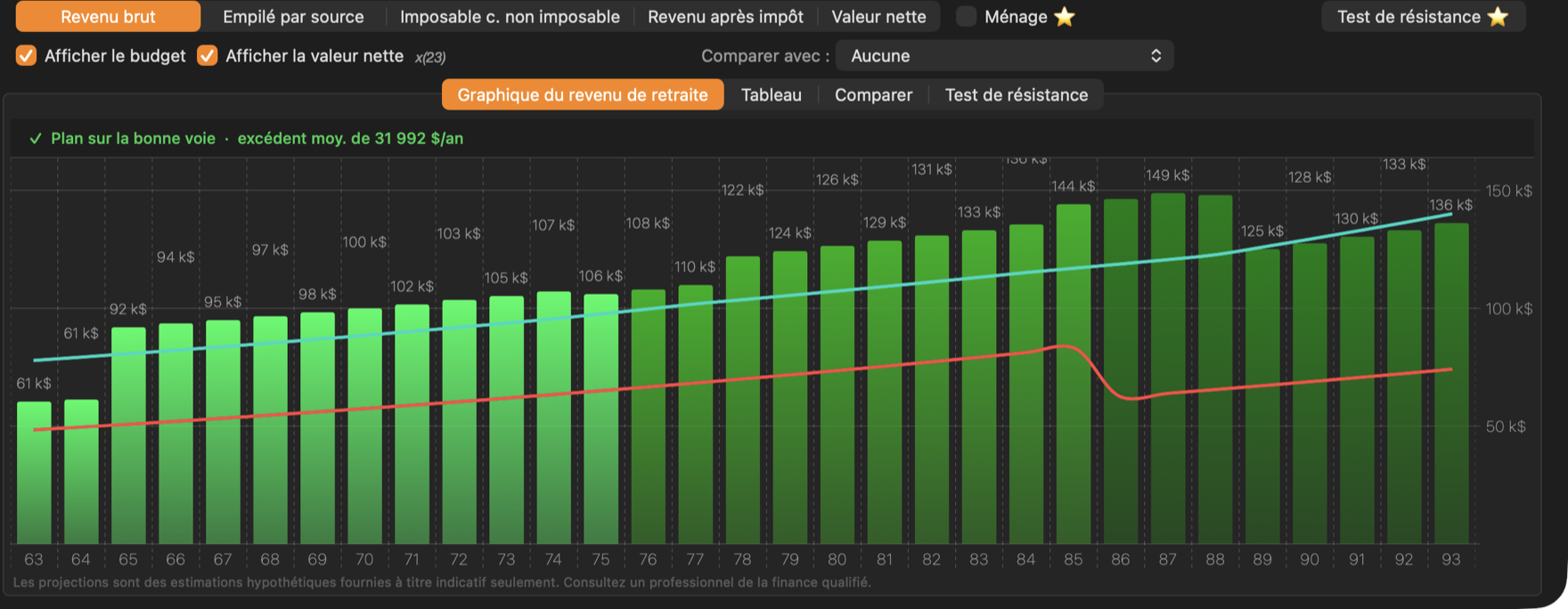The height and width of the screenshot is (609, 1568).
Task: Click age label 80 on x-axis
Action: coord(837,559)
